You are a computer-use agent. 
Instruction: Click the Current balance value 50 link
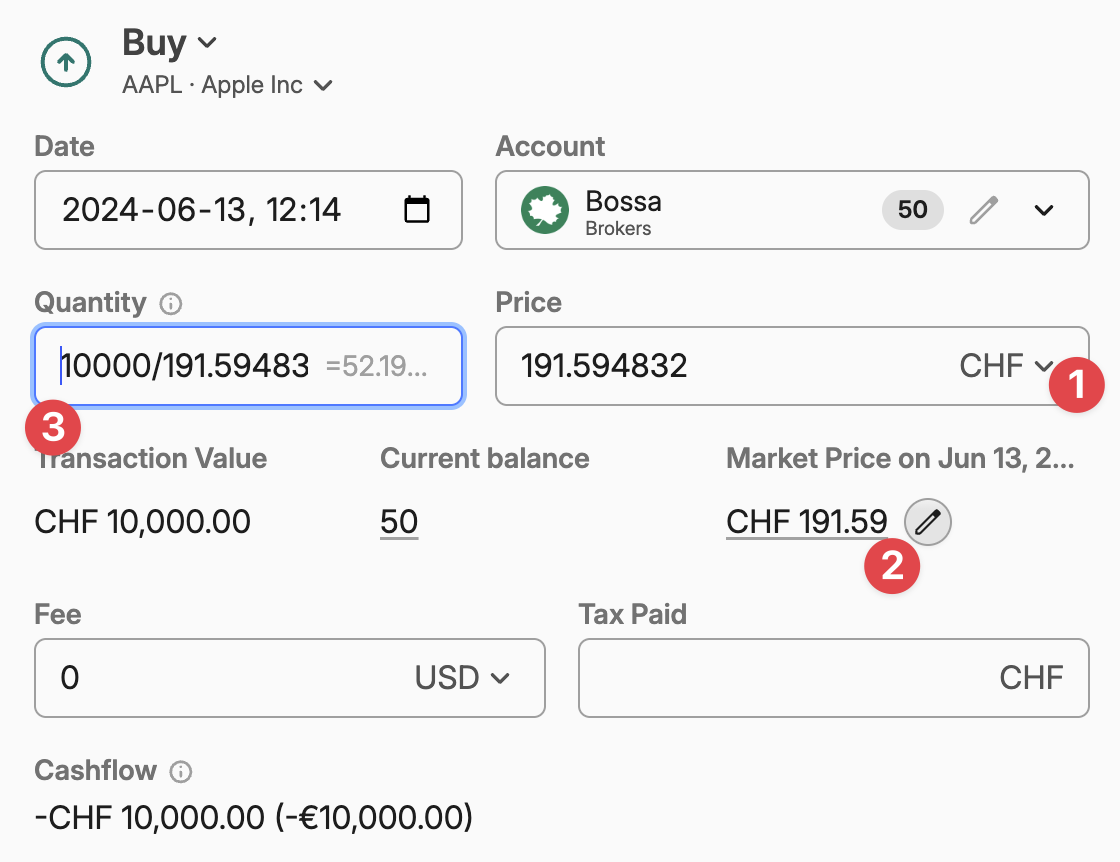[399, 522]
